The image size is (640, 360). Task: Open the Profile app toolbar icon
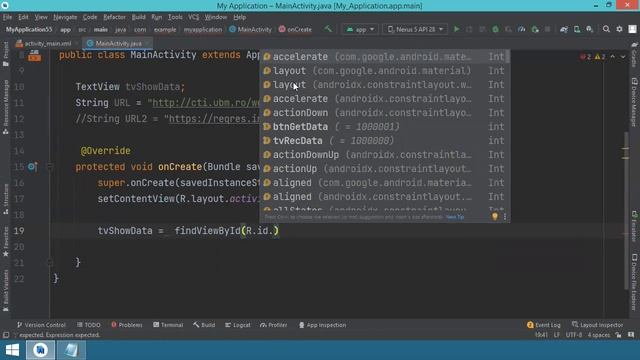(522, 29)
